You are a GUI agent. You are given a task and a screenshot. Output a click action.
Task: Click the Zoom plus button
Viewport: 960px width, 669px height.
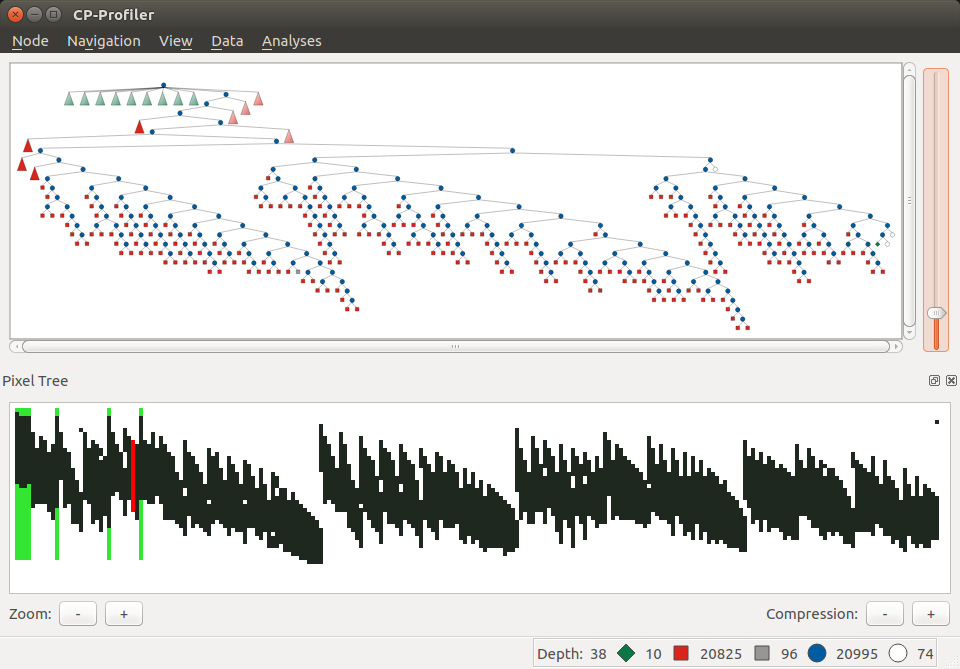(123, 613)
